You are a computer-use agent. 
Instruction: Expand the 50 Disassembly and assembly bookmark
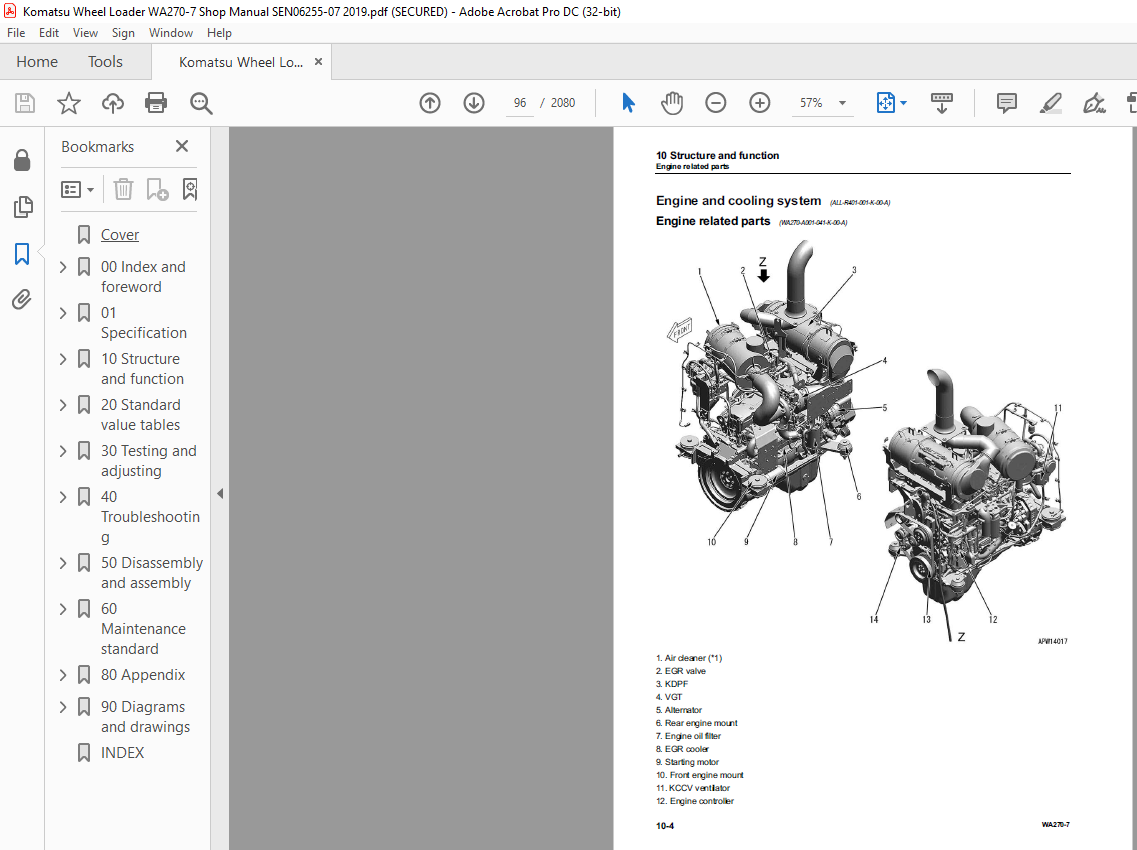click(x=63, y=563)
